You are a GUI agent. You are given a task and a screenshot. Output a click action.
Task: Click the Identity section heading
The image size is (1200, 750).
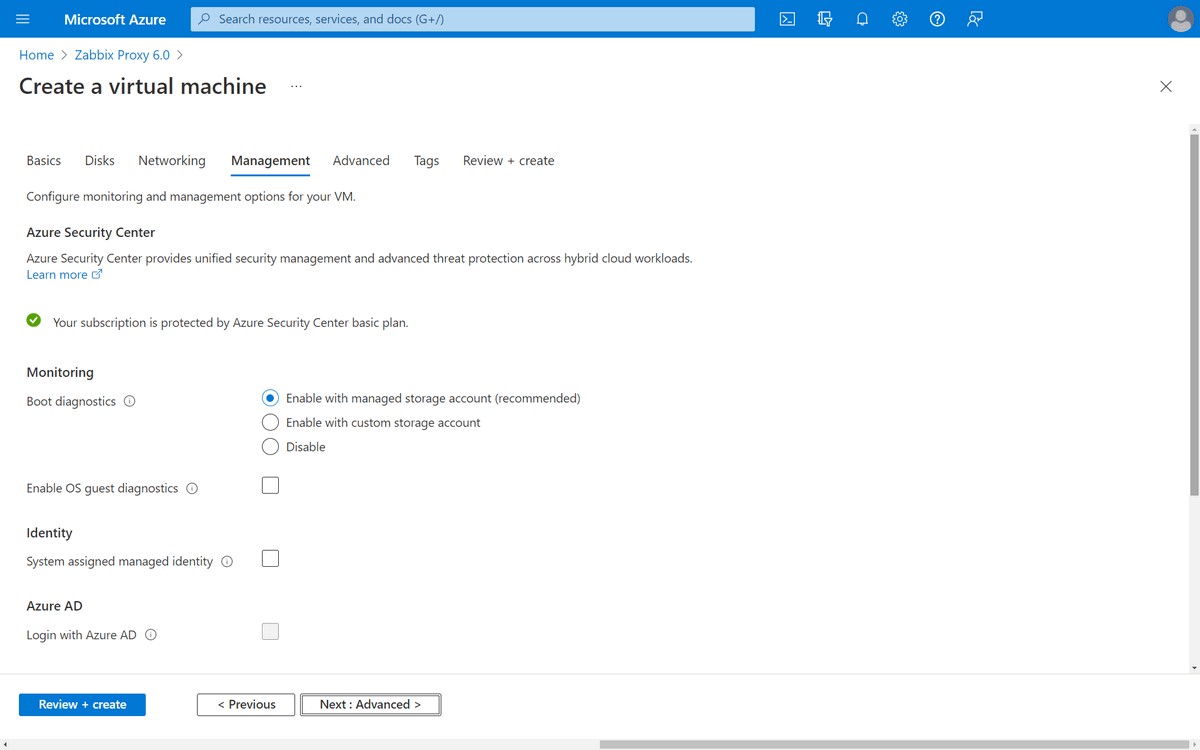point(50,533)
